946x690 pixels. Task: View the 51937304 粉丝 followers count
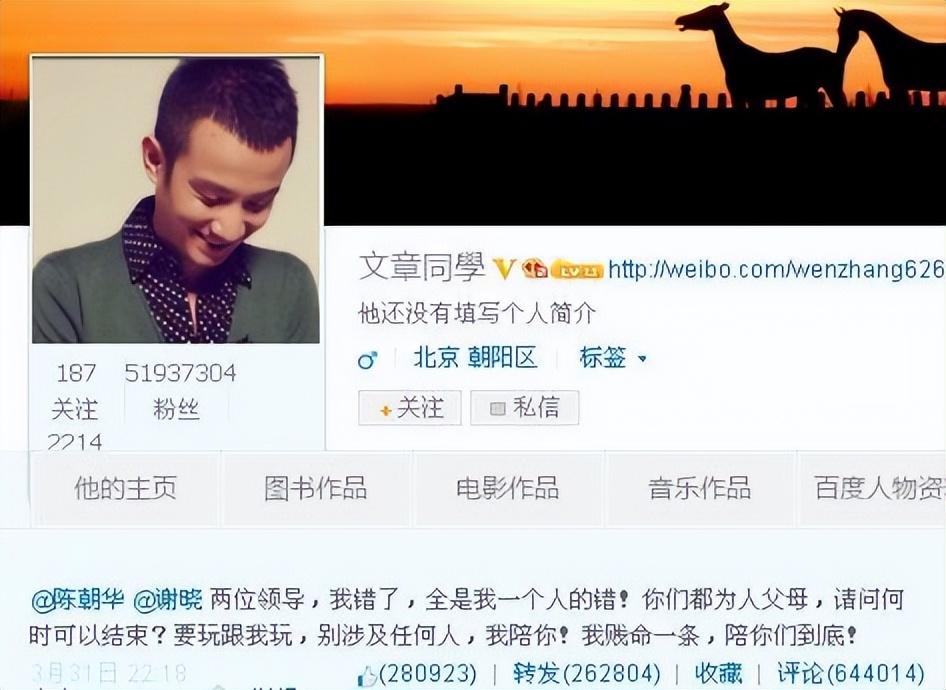coord(179,391)
